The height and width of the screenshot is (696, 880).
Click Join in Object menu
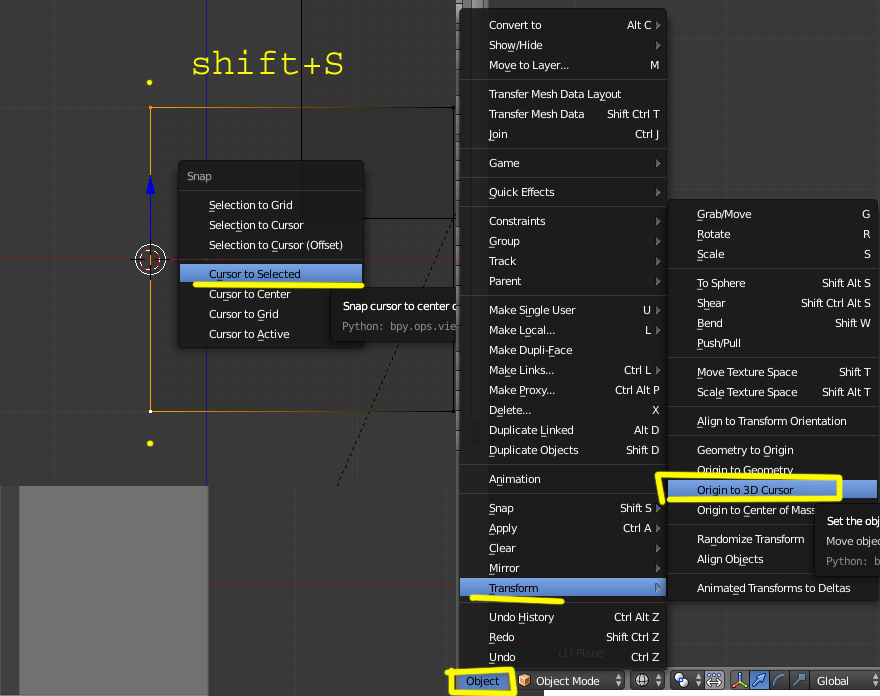click(563, 134)
